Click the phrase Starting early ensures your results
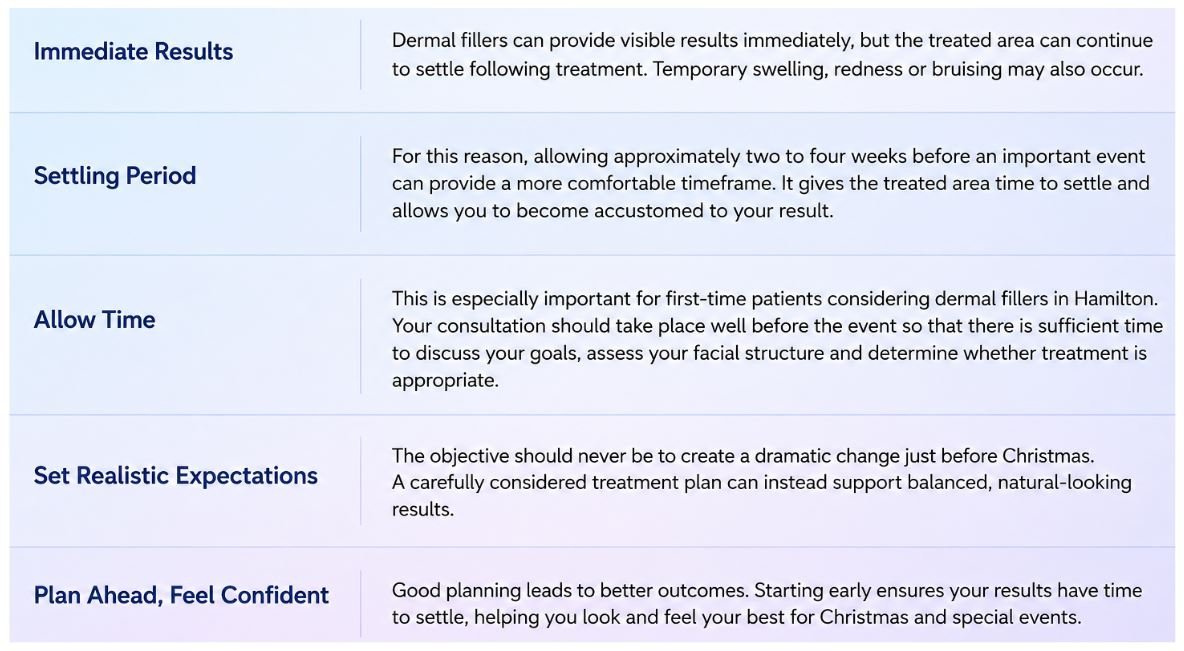 [x=903, y=591]
